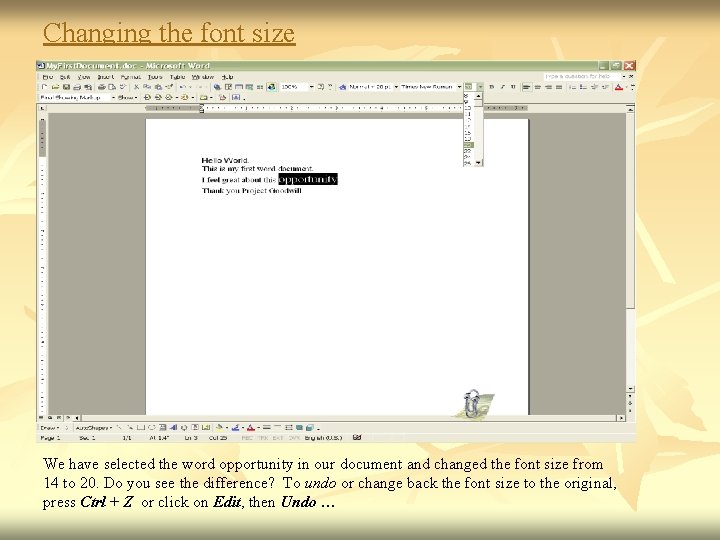Image resolution: width=720 pixels, height=540 pixels.
Task: Click the font size list scroll up arrow
Action: point(479,96)
